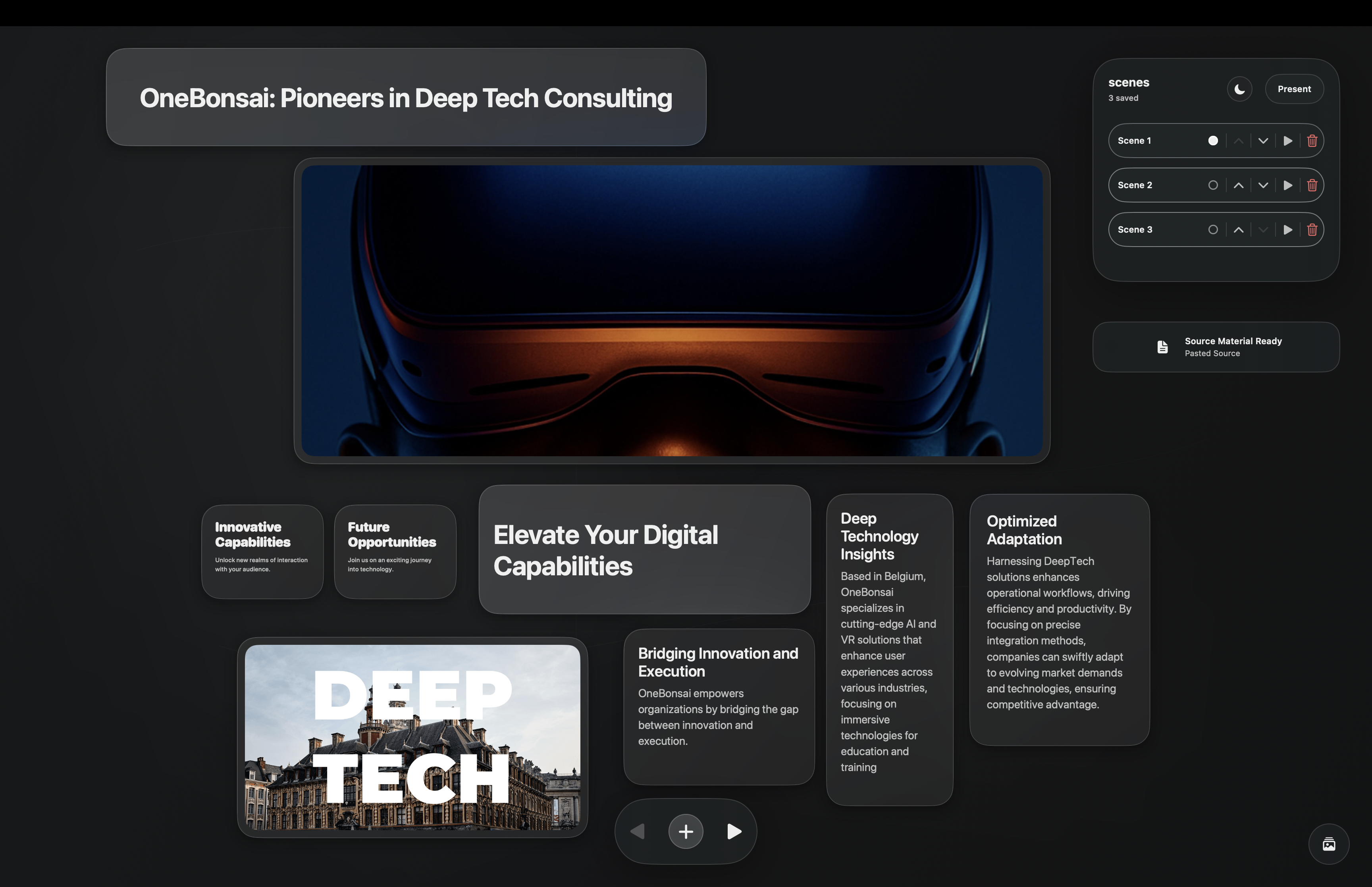Screen dimensions: 1372x887
Task: Go back using the left arrow beside plus
Action: 637,831
